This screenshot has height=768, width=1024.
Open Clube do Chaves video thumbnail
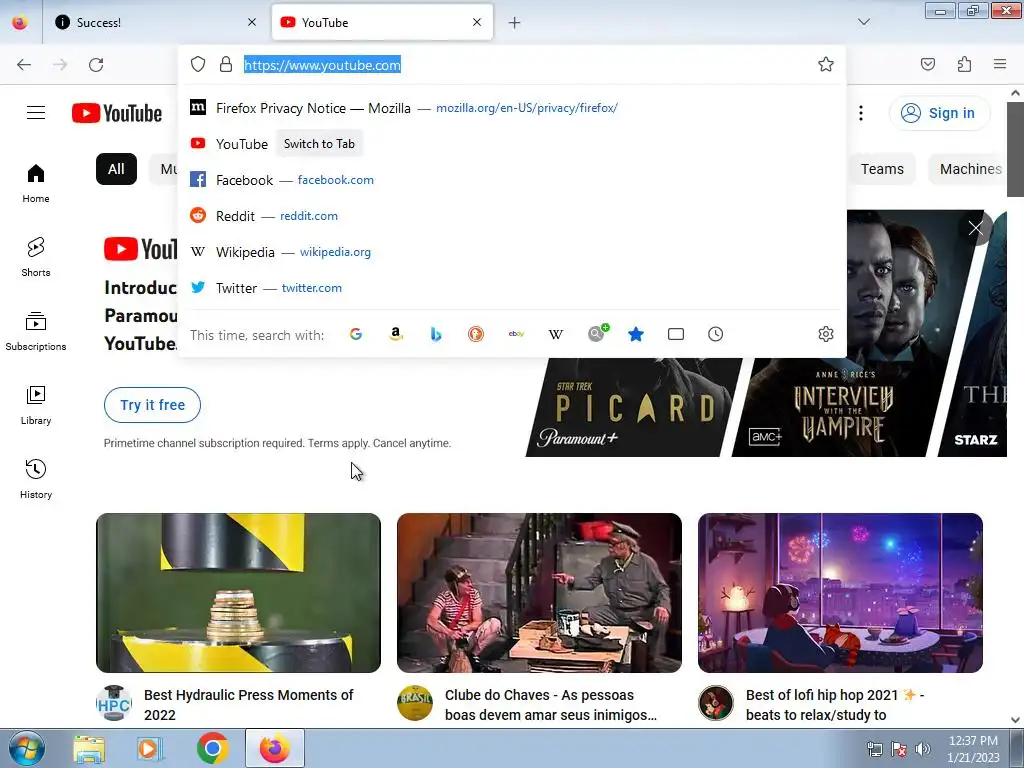point(539,593)
